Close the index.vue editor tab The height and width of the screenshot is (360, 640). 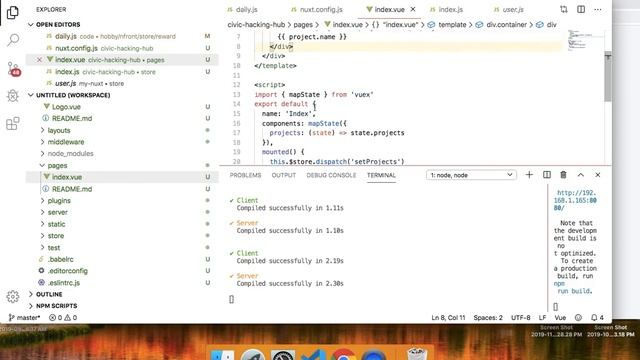tap(413, 9)
